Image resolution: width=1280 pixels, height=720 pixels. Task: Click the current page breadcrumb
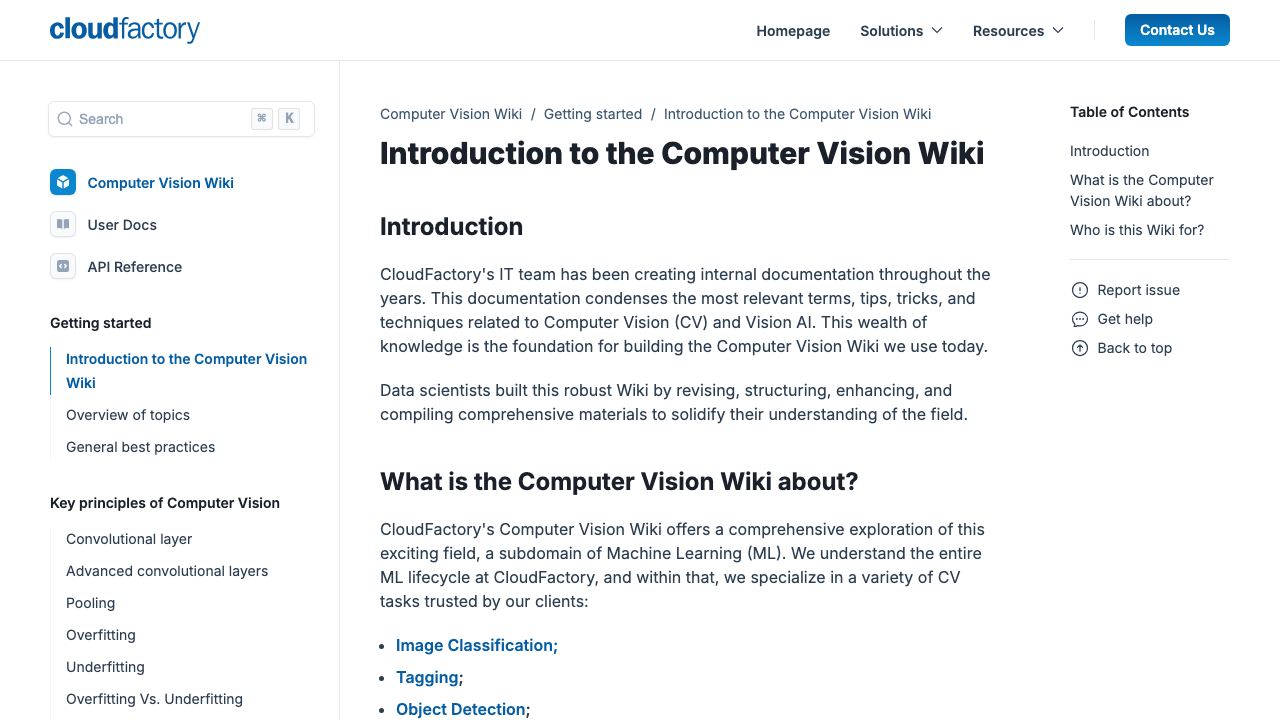click(797, 114)
